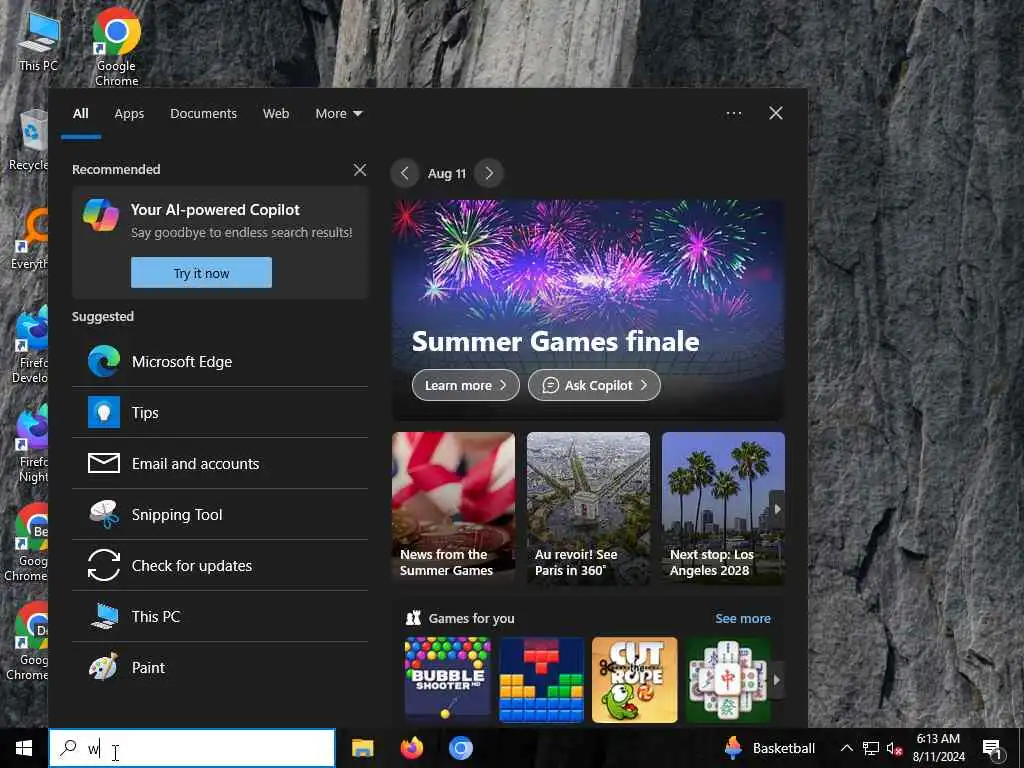
Task: Open the Mahjong game tile
Action: (x=728, y=680)
